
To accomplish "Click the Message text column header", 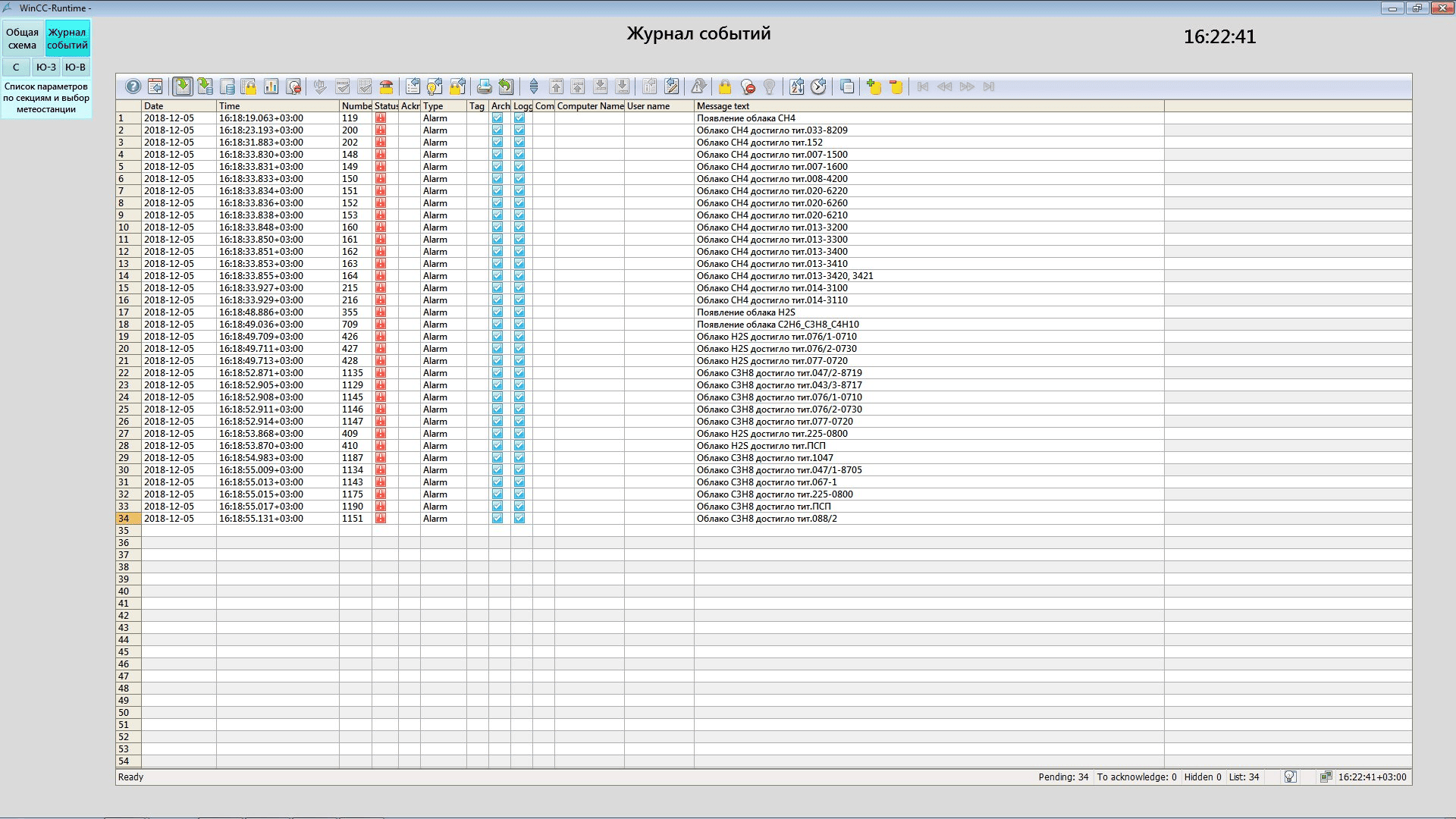I will point(928,106).
